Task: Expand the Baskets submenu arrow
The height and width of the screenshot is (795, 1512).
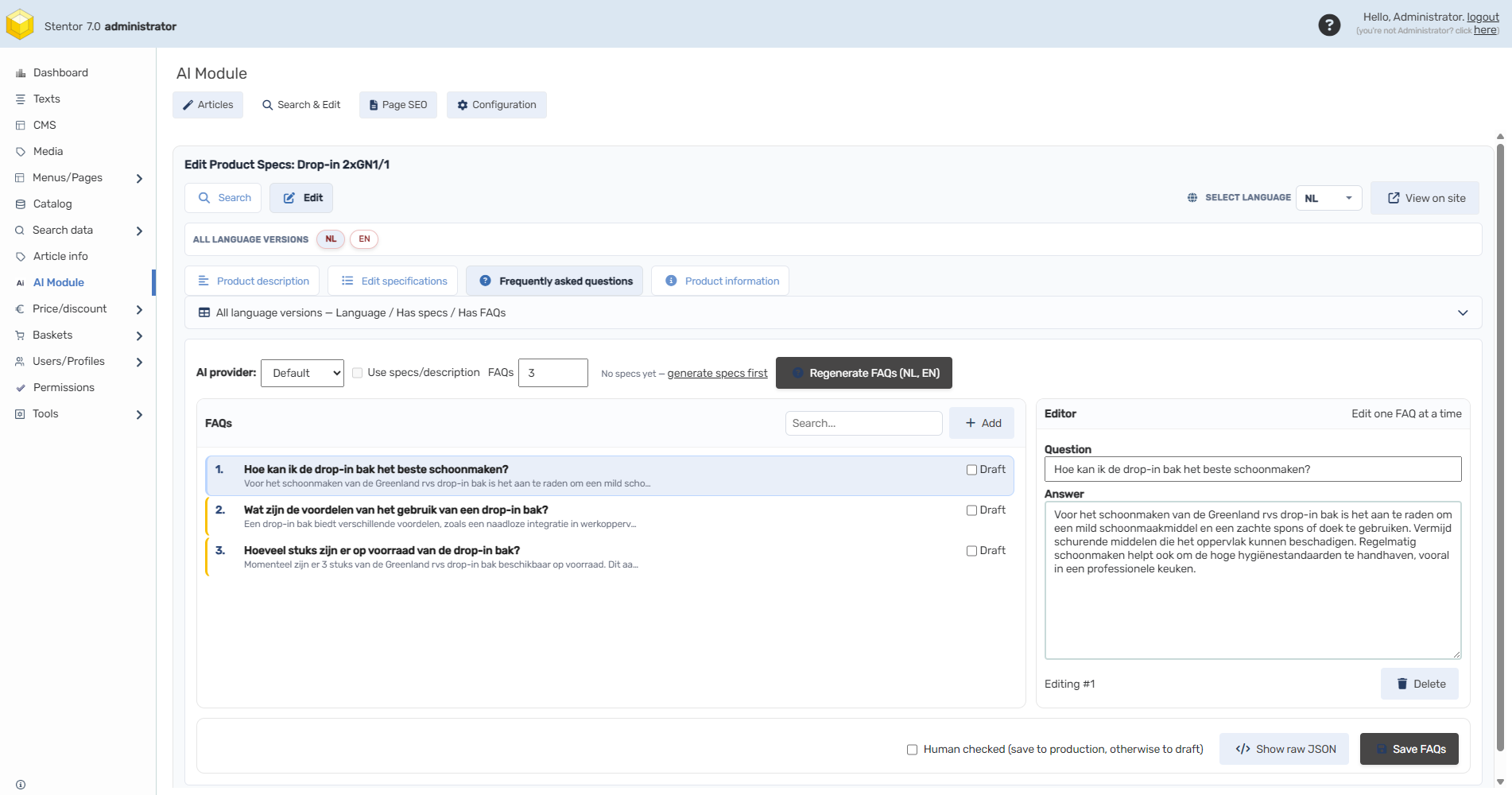Action: (139, 336)
